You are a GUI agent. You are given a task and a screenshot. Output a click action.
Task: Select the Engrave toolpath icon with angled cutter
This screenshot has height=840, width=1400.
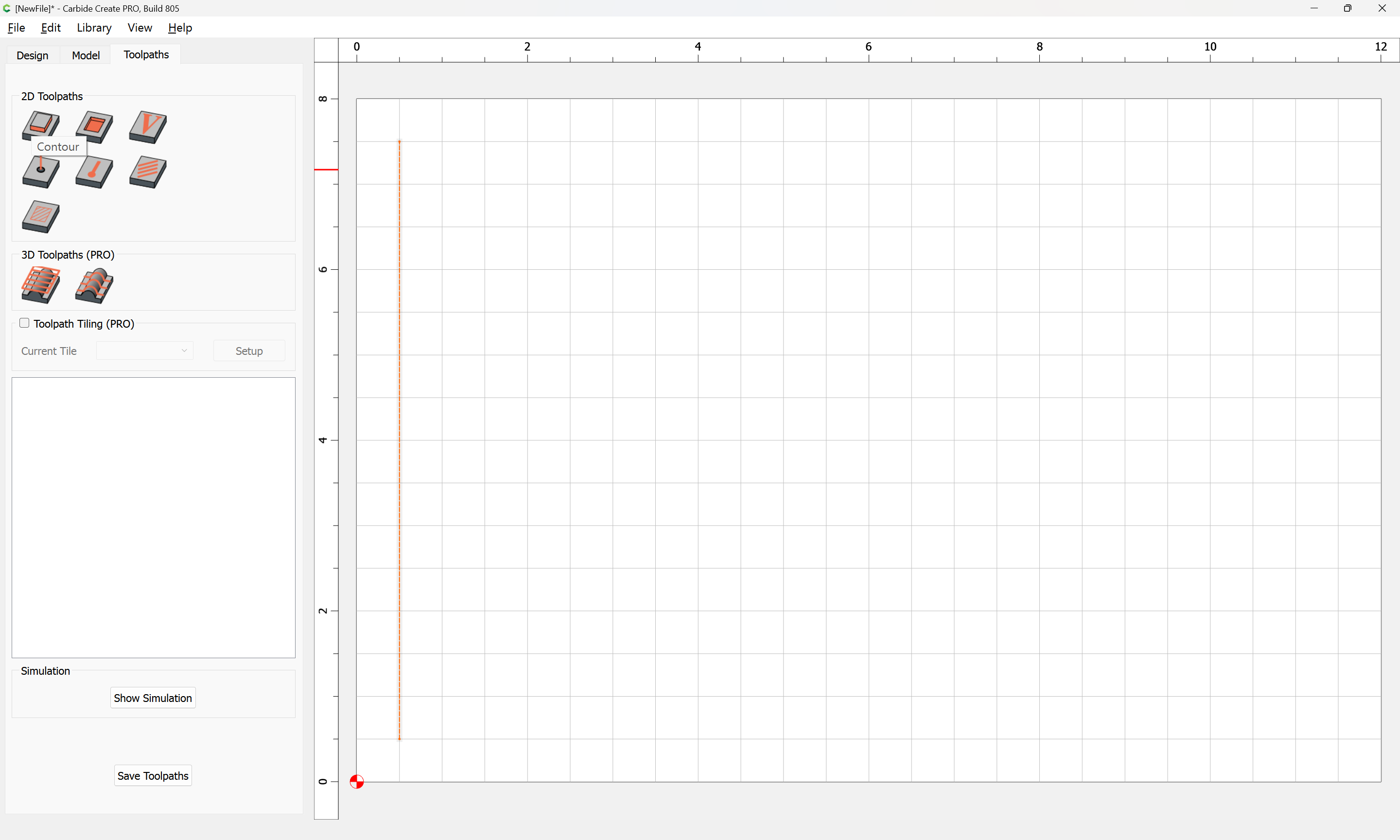coord(94,172)
